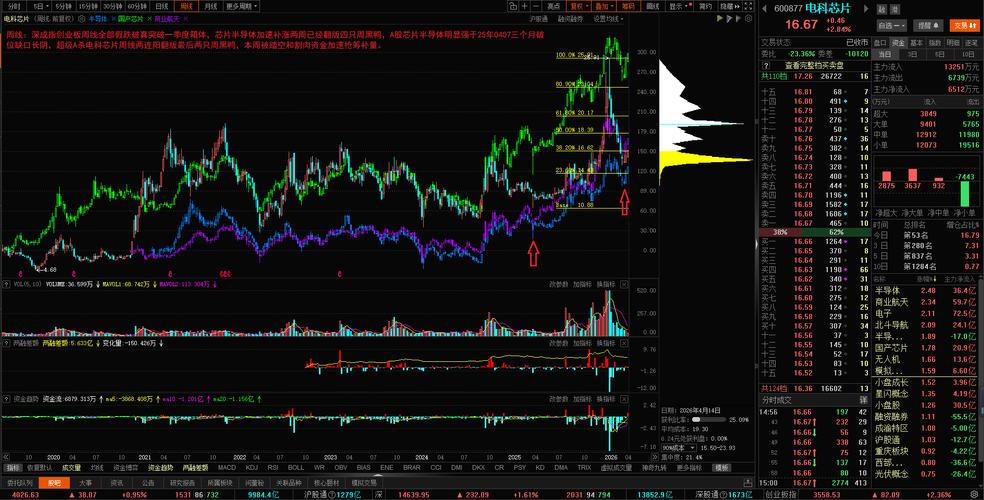Switch to 月线 monthly chart
The width and height of the screenshot is (984, 500).
210,6
